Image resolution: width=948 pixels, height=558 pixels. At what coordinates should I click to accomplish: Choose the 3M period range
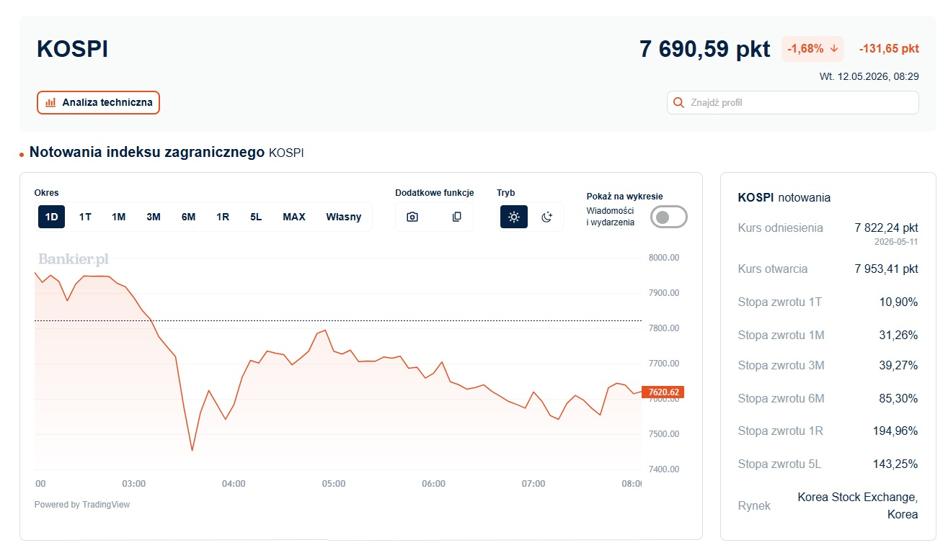tap(154, 217)
